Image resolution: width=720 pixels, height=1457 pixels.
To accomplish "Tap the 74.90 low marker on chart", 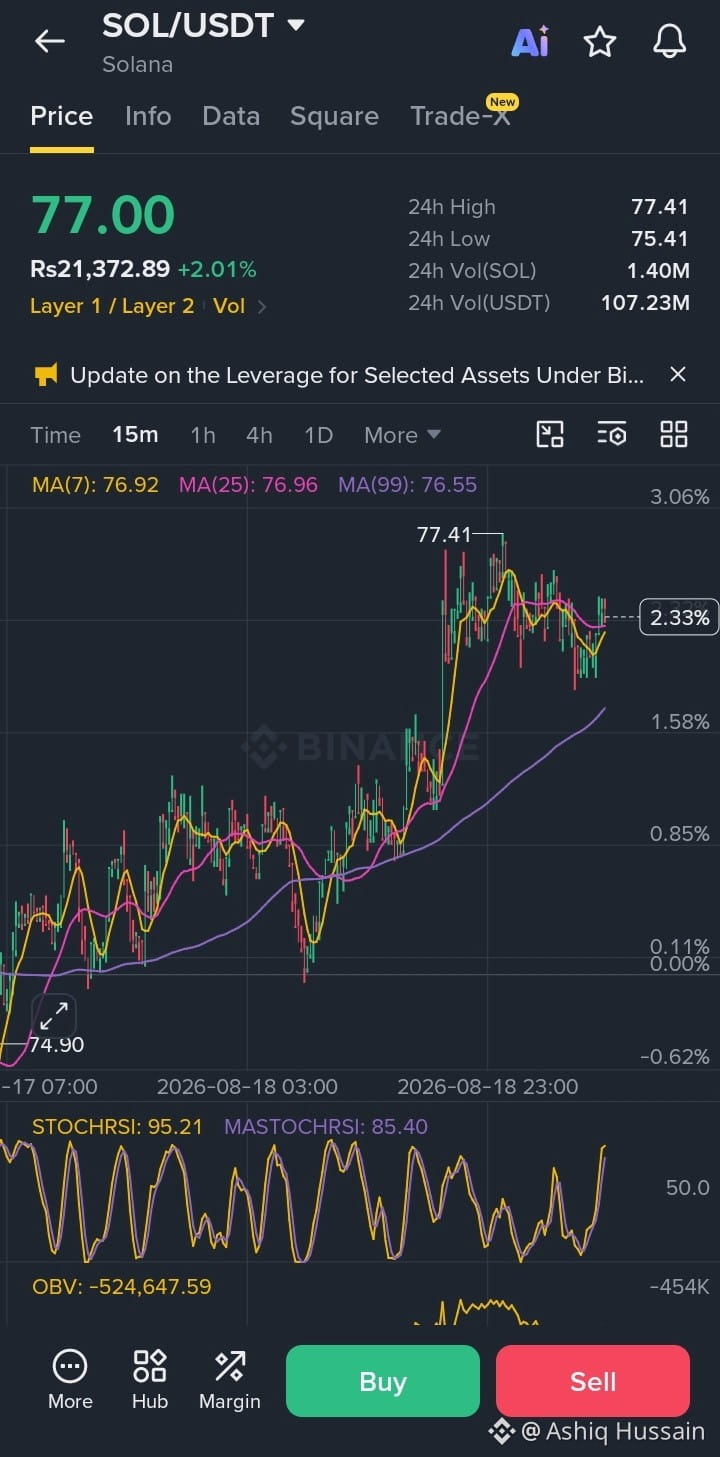I will 56,1045.
